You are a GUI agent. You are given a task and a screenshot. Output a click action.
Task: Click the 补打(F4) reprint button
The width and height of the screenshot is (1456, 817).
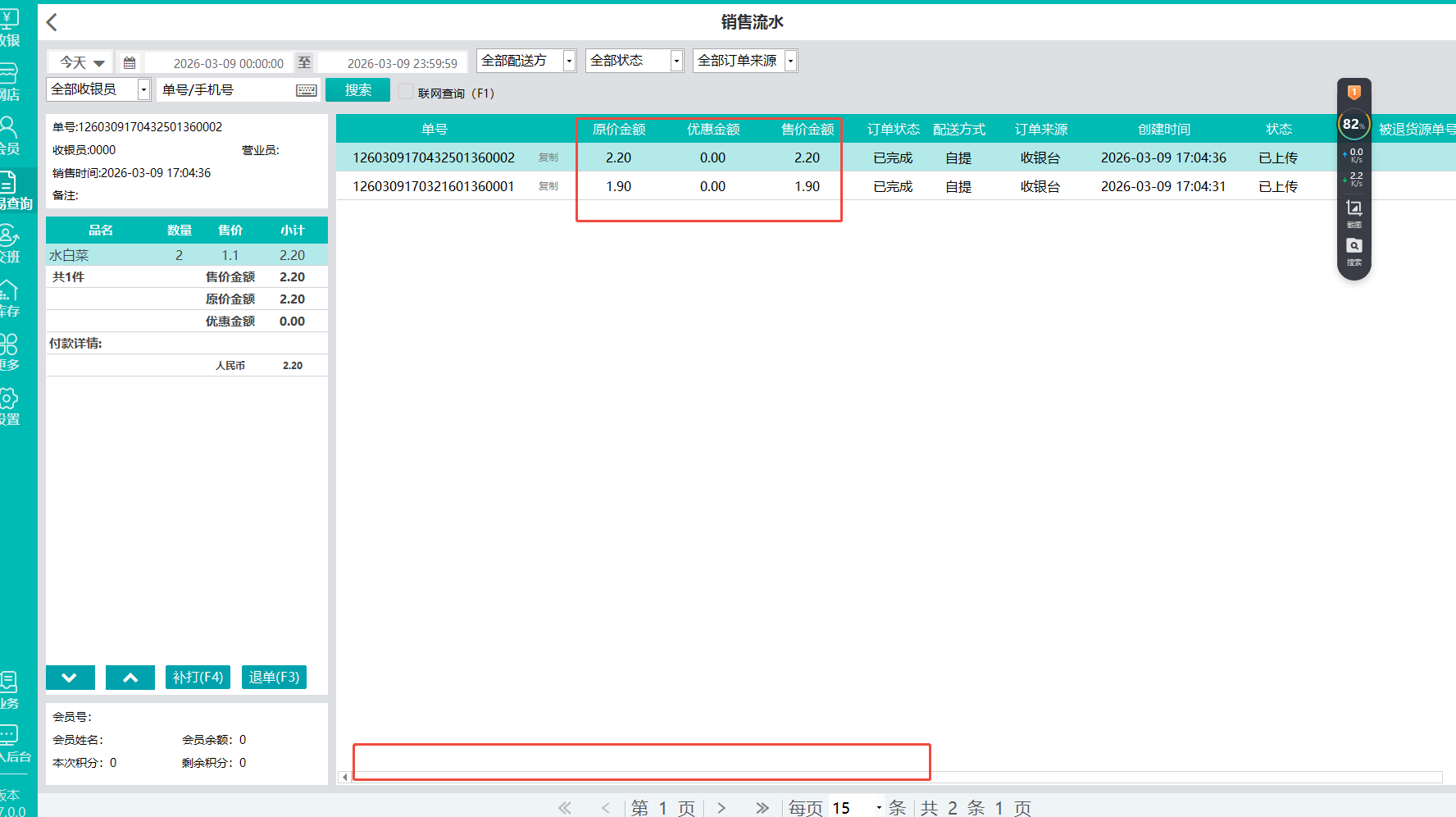[198, 678]
